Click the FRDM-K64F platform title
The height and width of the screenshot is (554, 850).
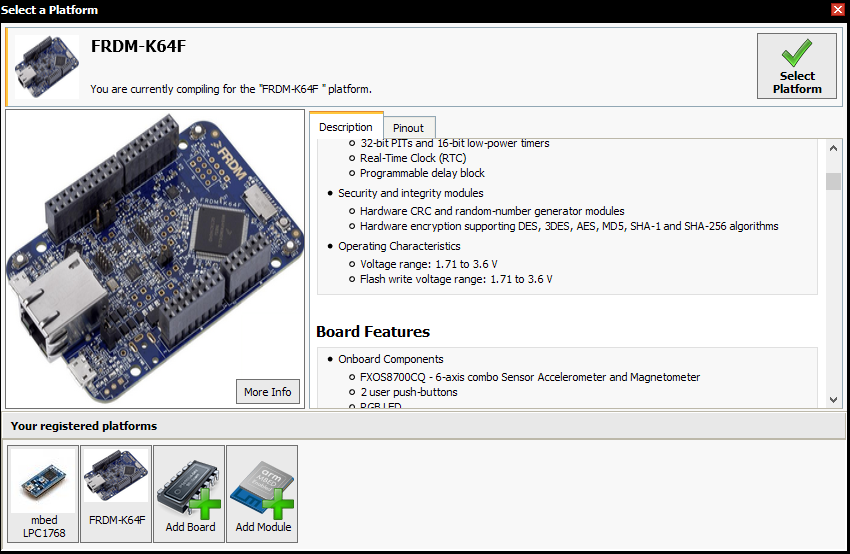point(138,46)
